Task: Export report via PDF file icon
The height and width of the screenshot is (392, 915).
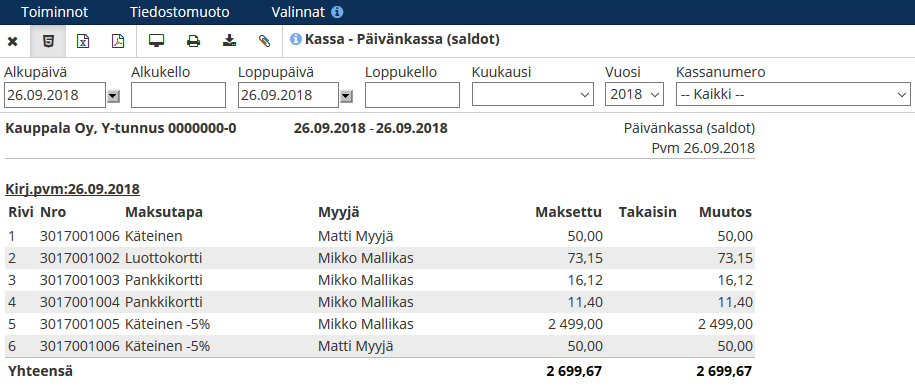Action: [118, 41]
